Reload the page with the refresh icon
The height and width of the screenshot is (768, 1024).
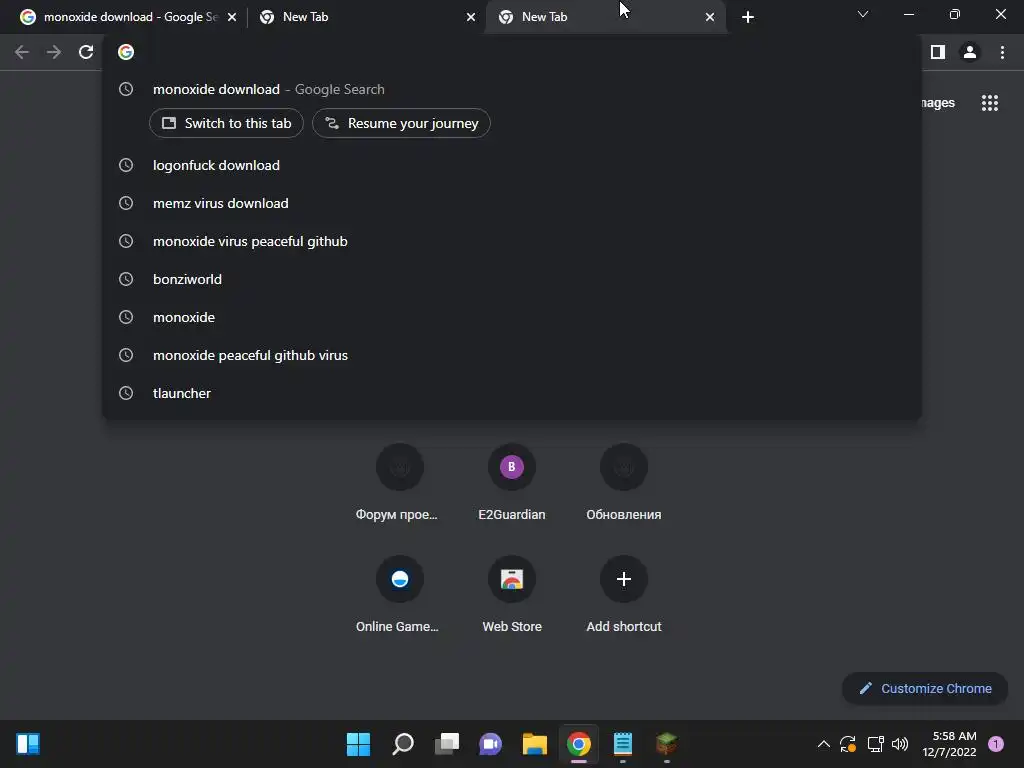tap(86, 52)
